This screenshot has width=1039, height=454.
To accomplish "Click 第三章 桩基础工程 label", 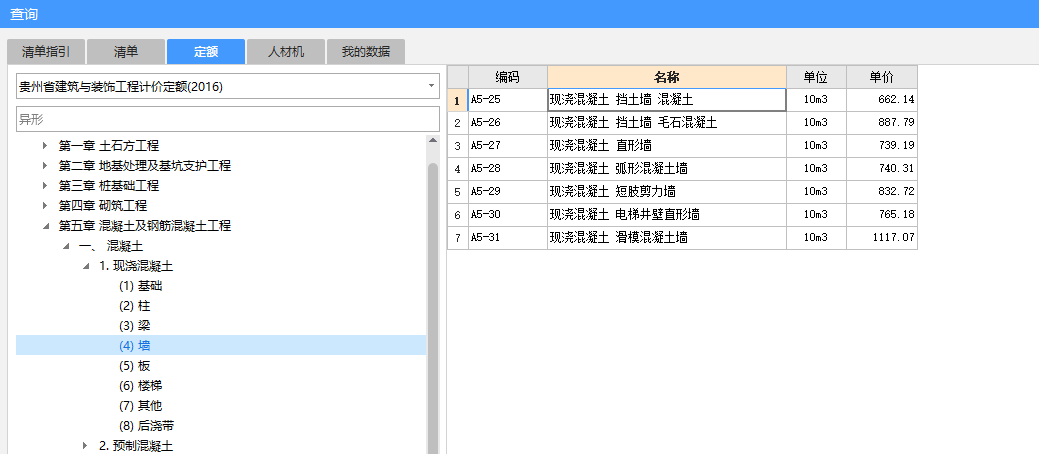I will 109,186.
